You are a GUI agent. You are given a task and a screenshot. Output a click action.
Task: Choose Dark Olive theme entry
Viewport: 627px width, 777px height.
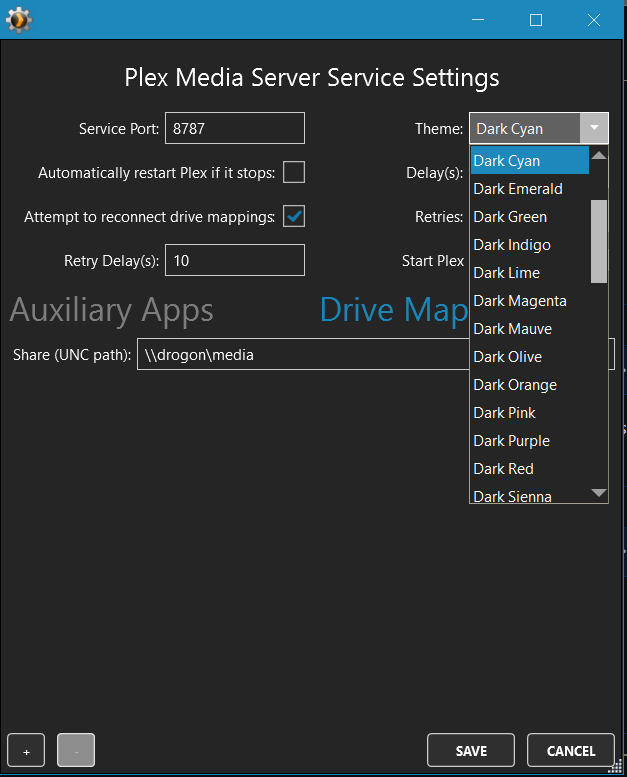pyautogui.click(x=530, y=357)
